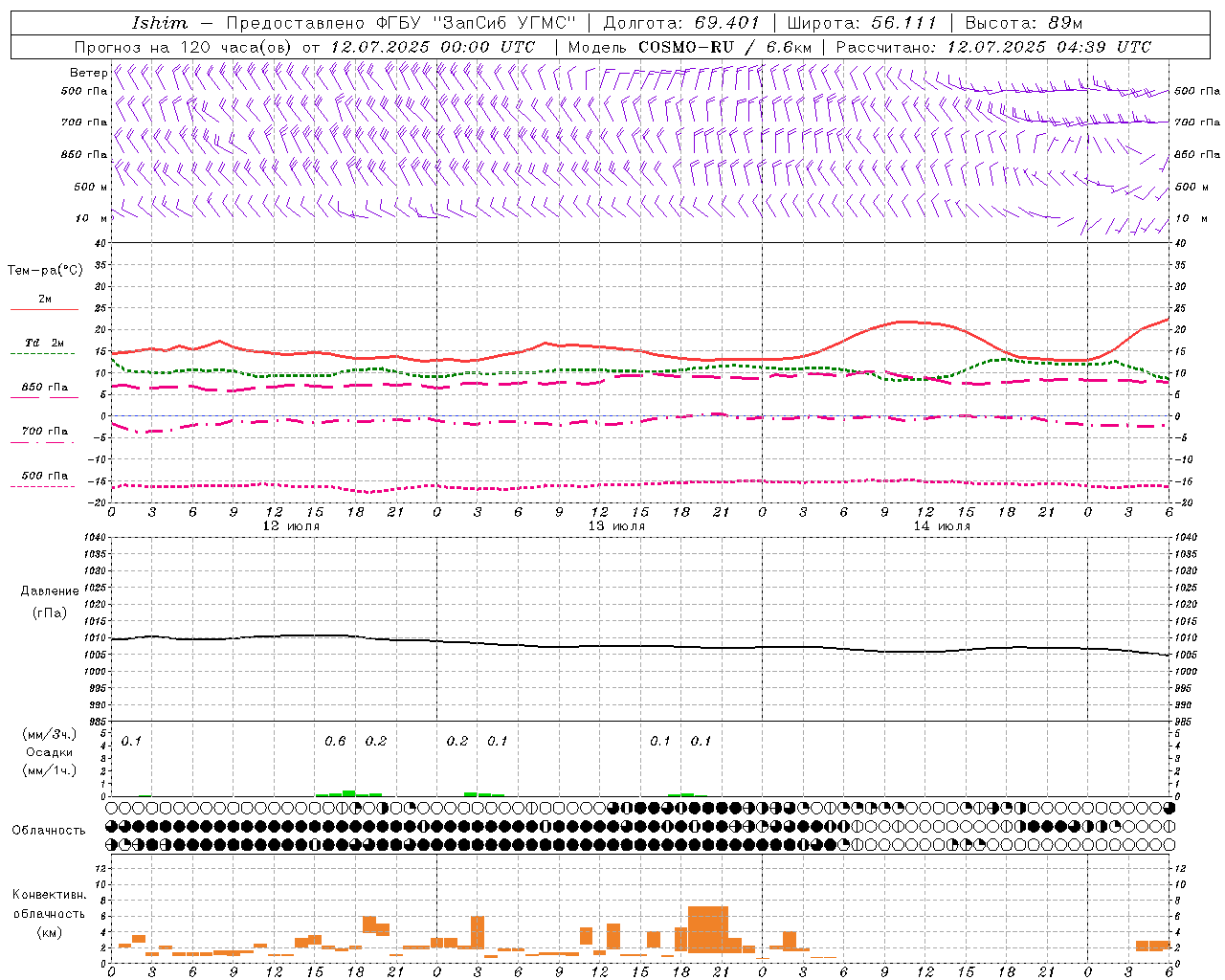Click computed time "Рассчитано: 12.07.2025 04:39 UTC"
This screenshot has width=1225, height=980.
tap(993, 47)
